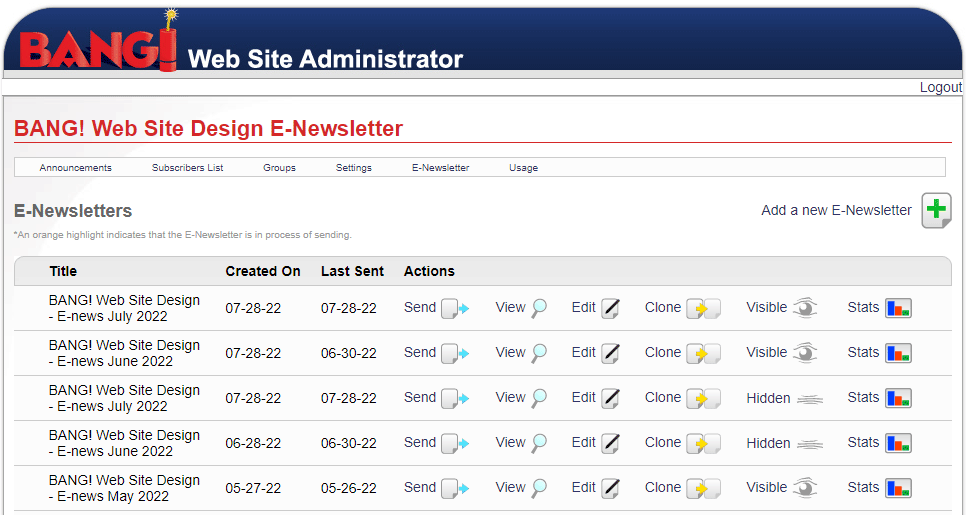This screenshot has width=967, height=515.
Task: Click the created date 05-27-22
Action: coord(253,488)
